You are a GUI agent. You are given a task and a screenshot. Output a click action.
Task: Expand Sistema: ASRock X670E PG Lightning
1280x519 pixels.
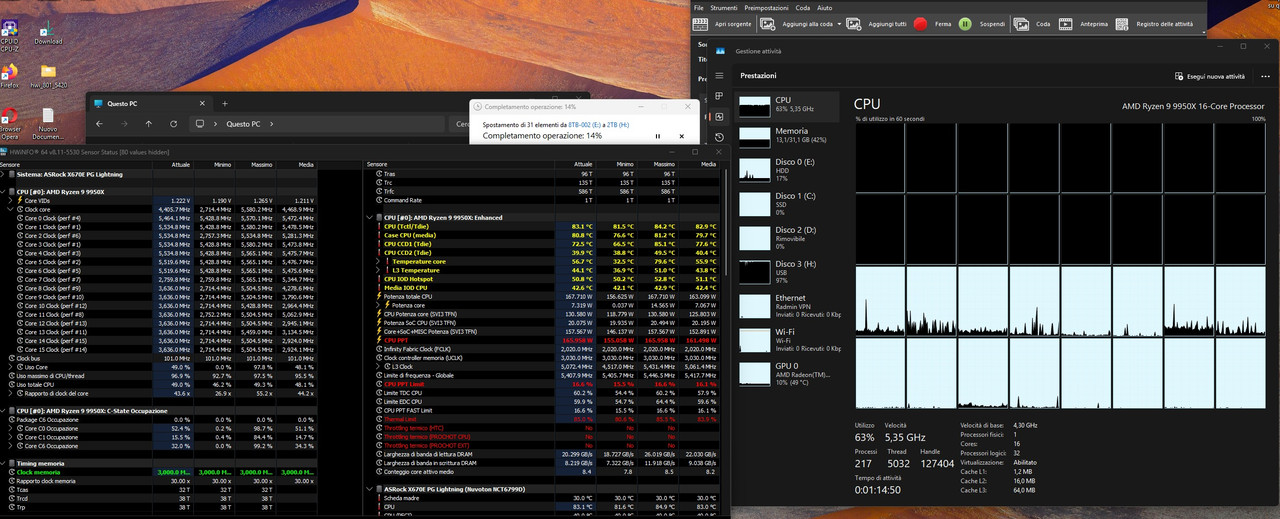pos(4,174)
